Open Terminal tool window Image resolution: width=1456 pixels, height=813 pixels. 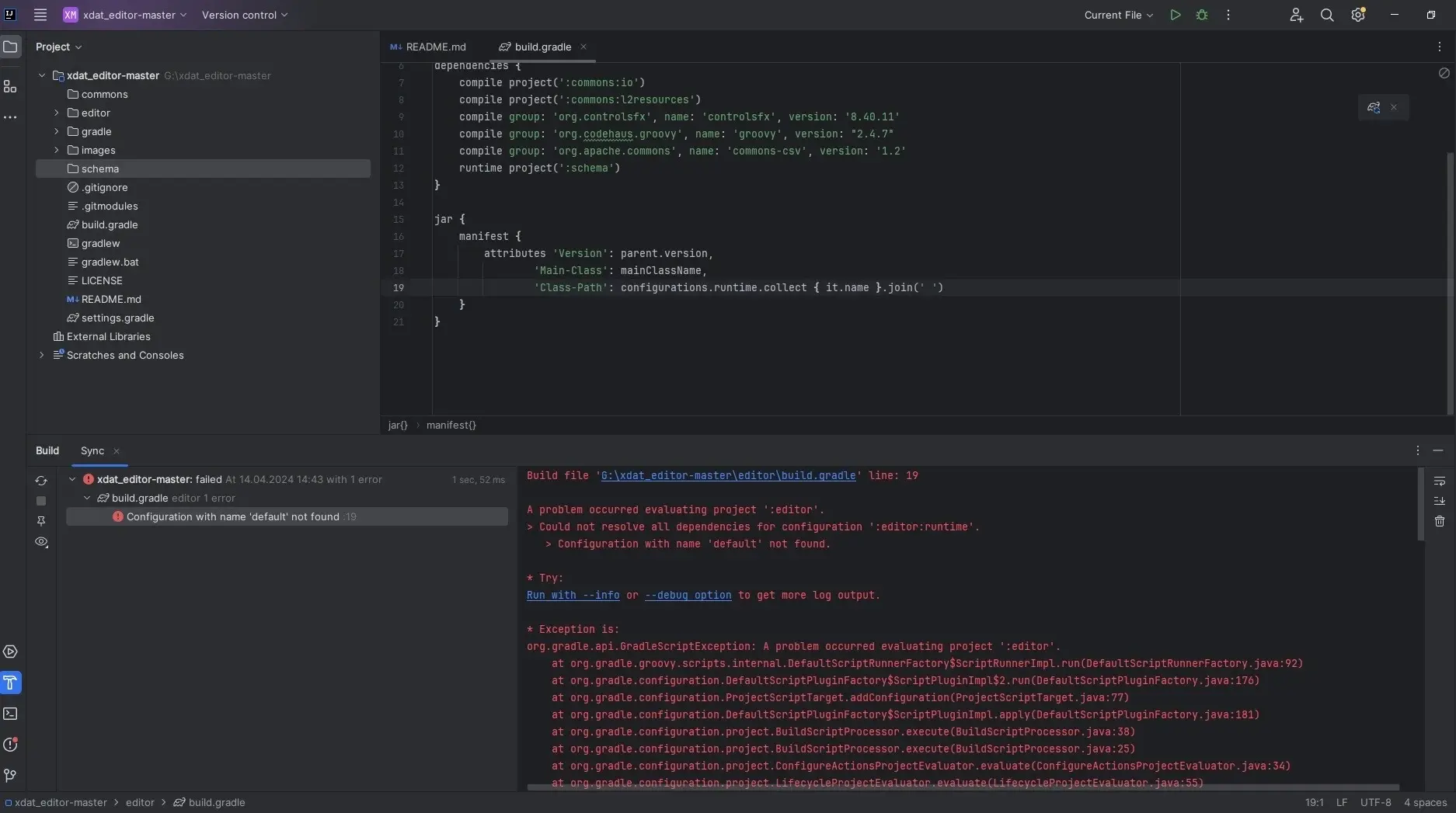pos(10,714)
